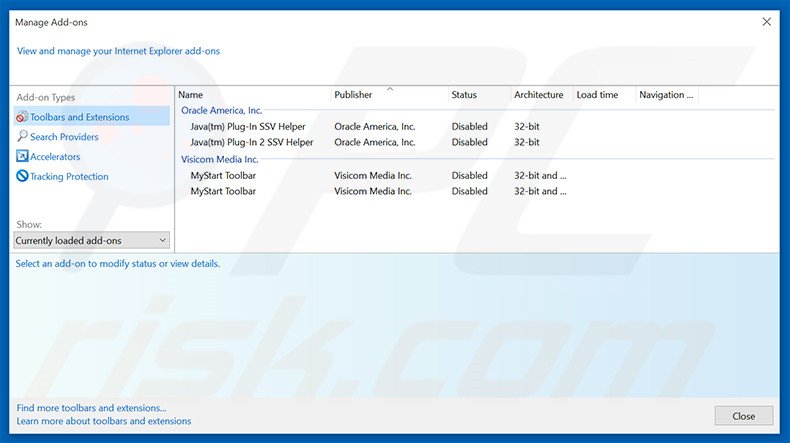The width and height of the screenshot is (790, 443).
Task: Open the Currently loaded add-ons dropdown
Action: point(91,240)
